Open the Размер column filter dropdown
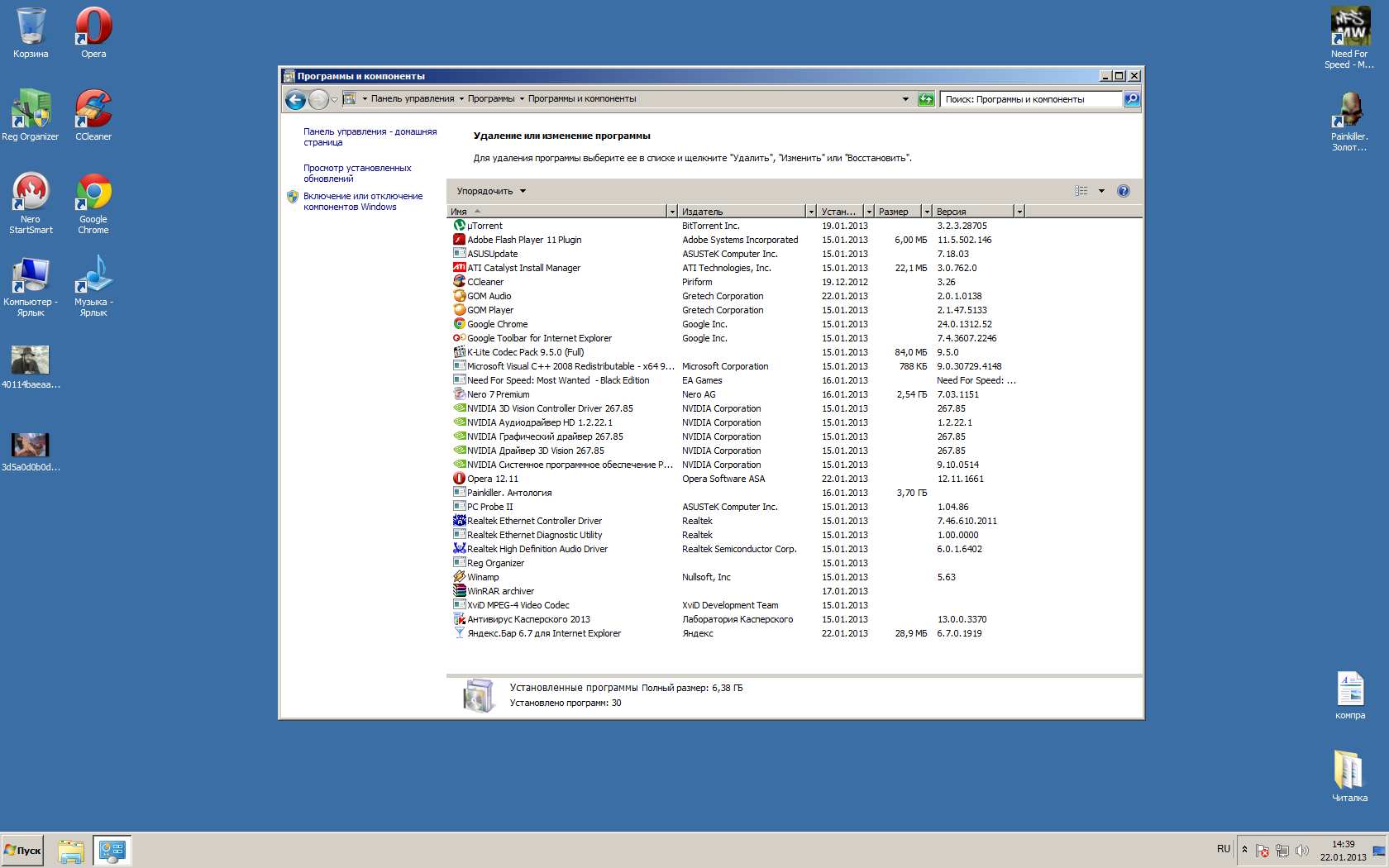1389x868 pixels. 927,212
